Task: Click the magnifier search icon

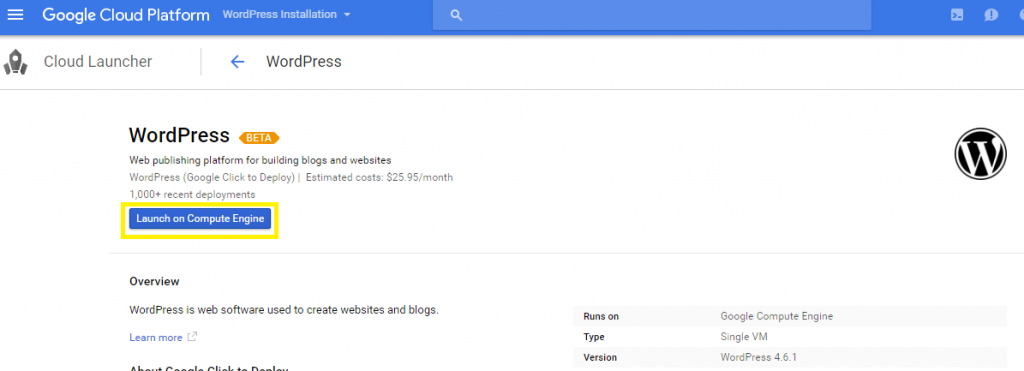Action: pos(456,15)
